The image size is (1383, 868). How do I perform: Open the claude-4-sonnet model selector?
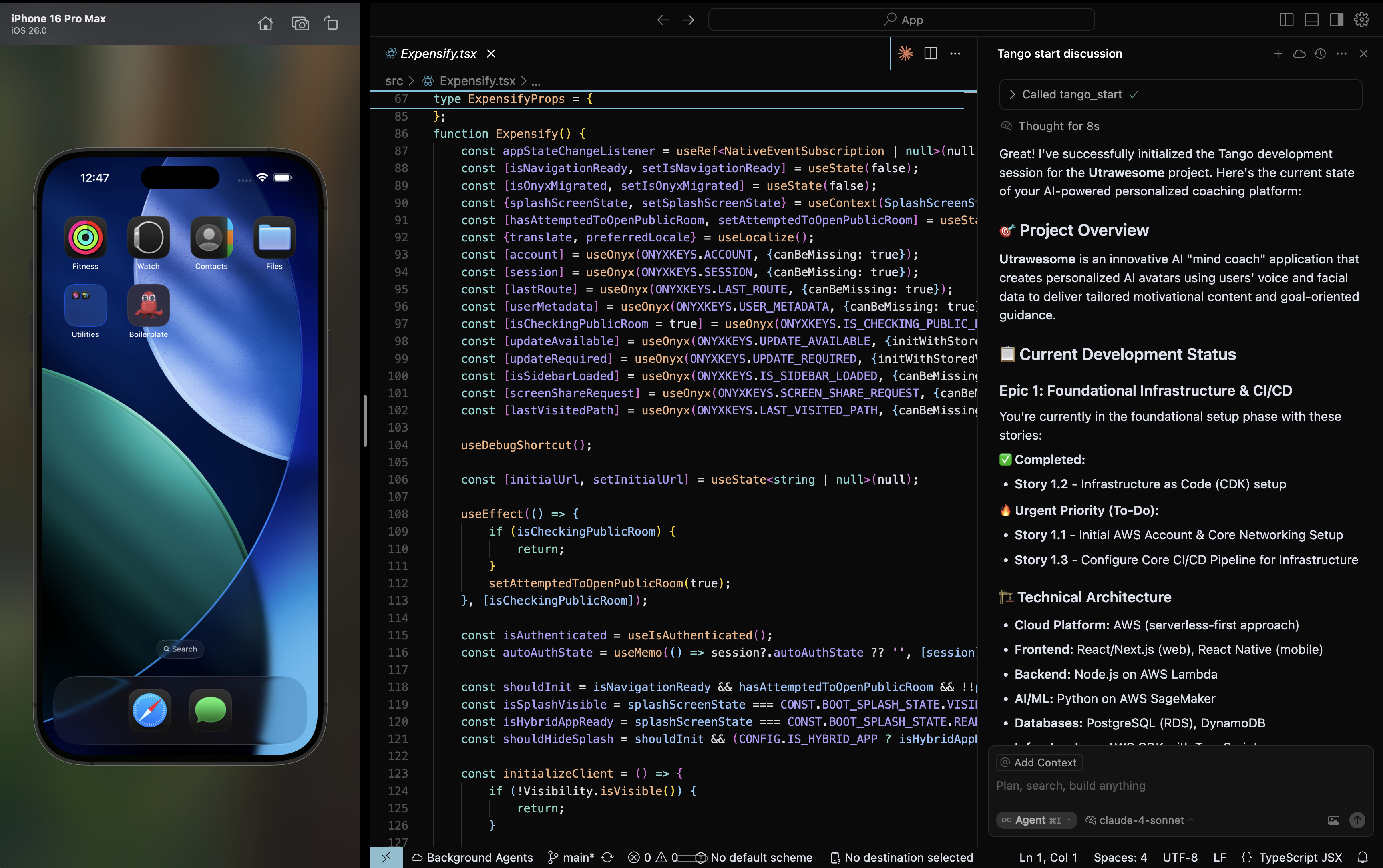tap(1140, 820)
